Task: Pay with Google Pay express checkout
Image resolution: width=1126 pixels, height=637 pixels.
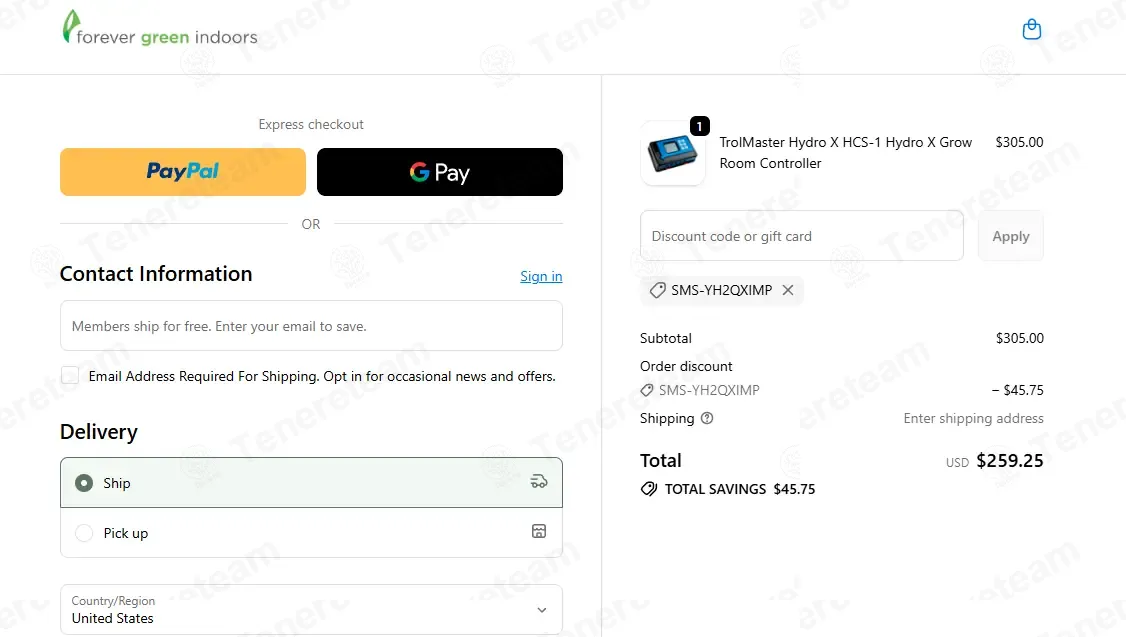Action: tap(439, 172)
